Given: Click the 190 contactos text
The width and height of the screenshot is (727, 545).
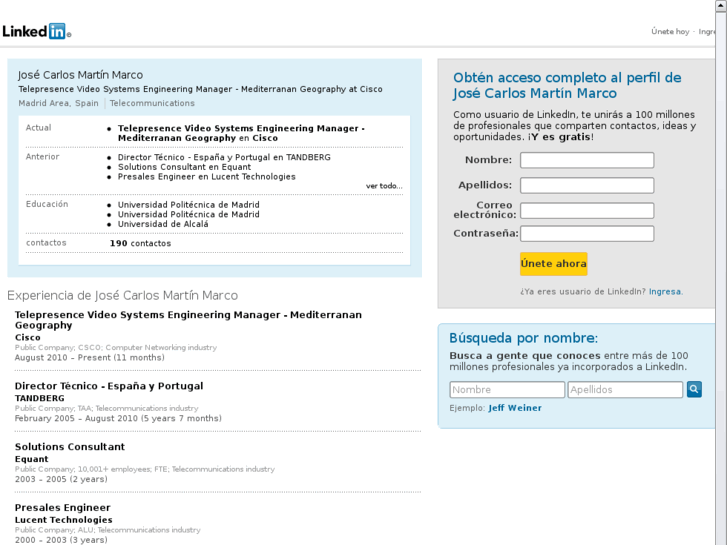Looking at the screenshot, I should (140, 243).
